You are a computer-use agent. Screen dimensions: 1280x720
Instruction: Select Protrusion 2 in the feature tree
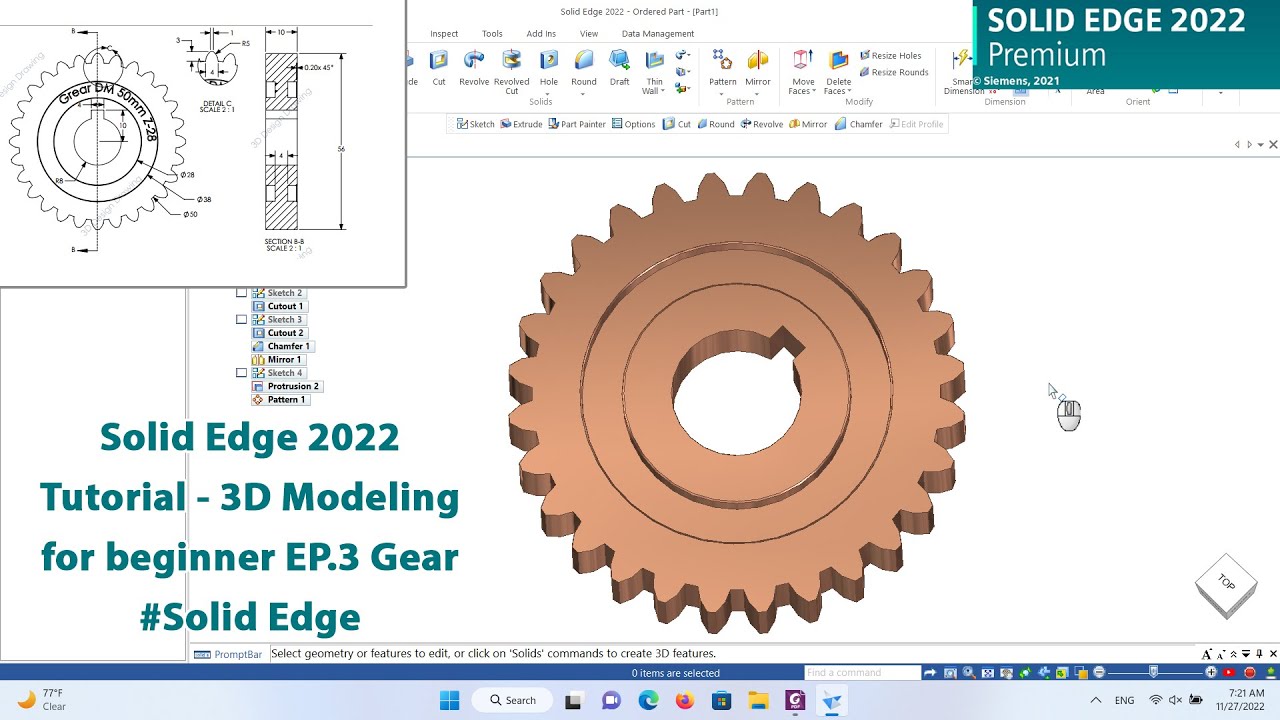pos(286,386)
